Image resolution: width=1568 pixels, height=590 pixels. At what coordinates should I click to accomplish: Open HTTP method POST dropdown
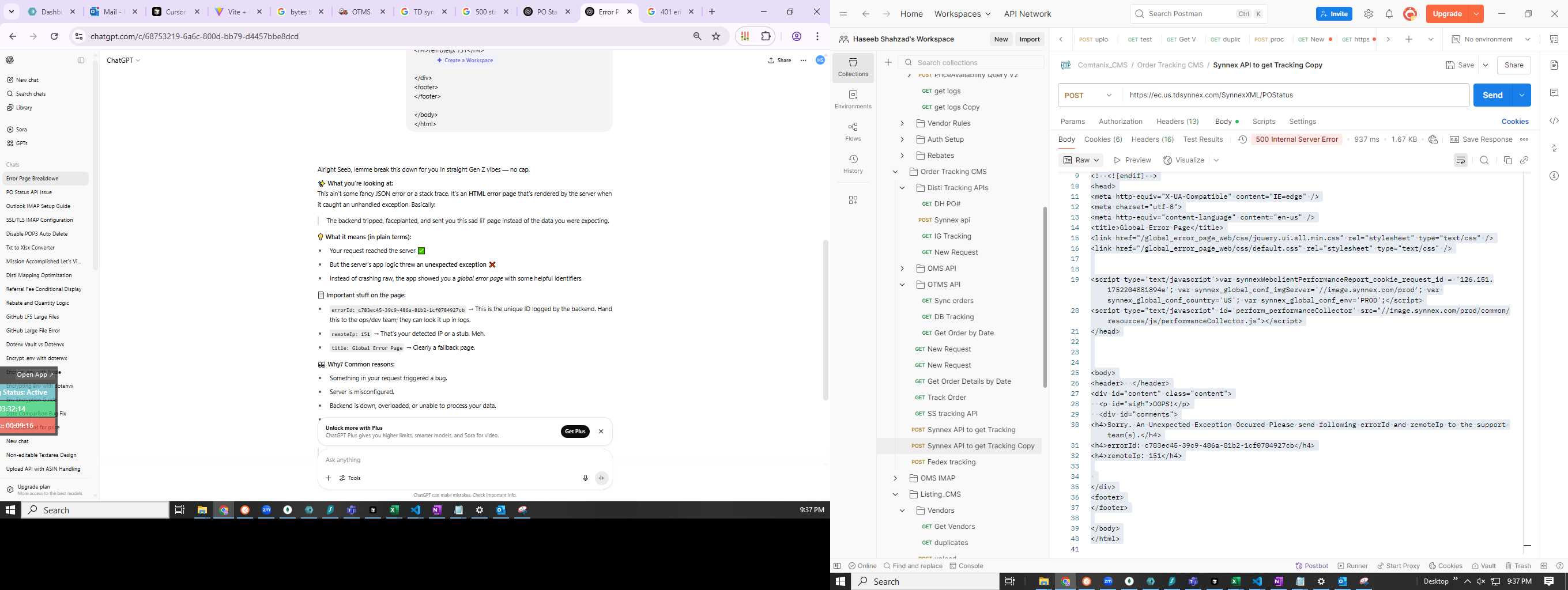pyautogui.click(x=1088, y=95)
